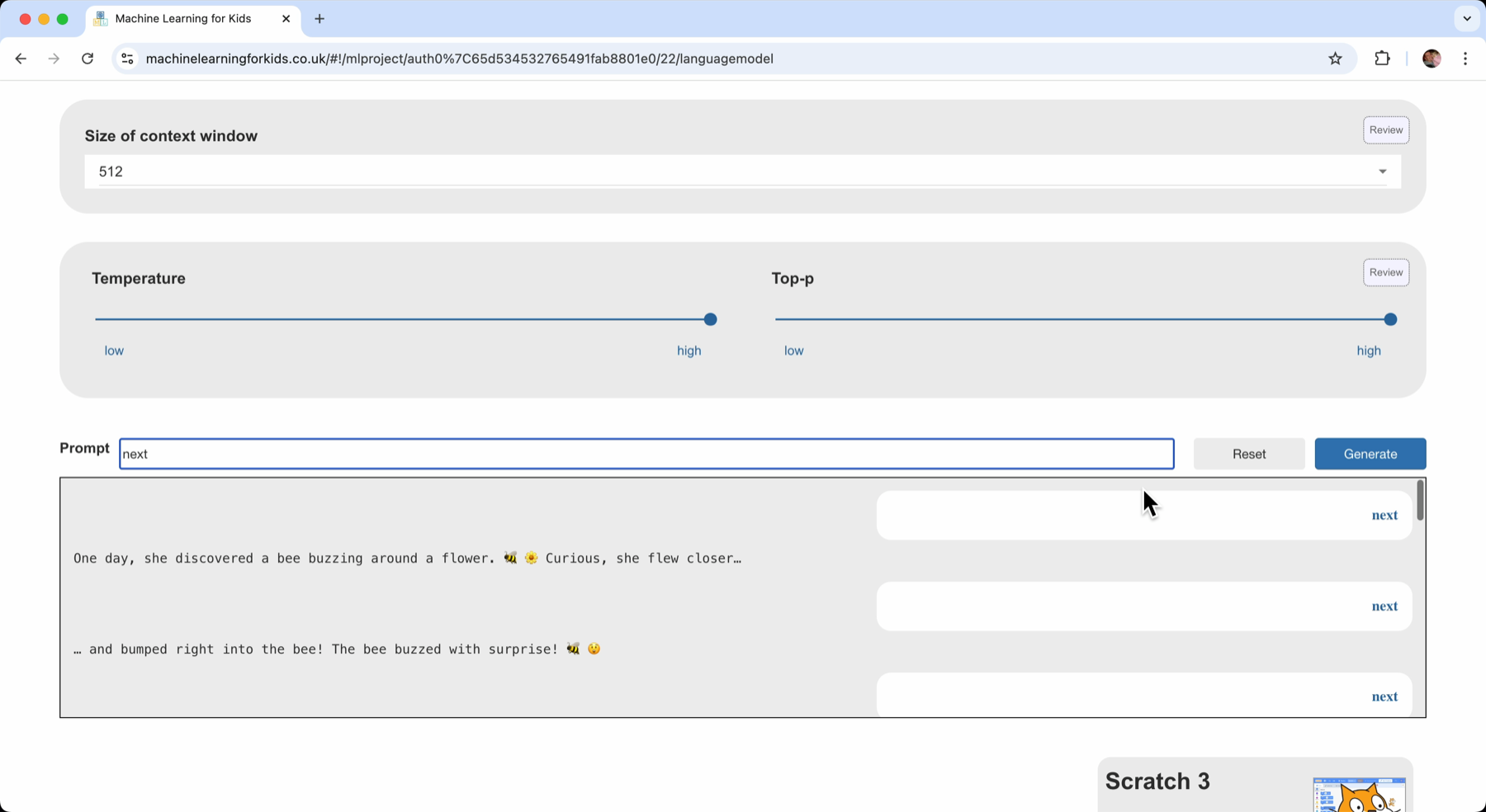Click the Top-p slider handle
This screenshot has height=812, width=1486.
(1390, 319)
